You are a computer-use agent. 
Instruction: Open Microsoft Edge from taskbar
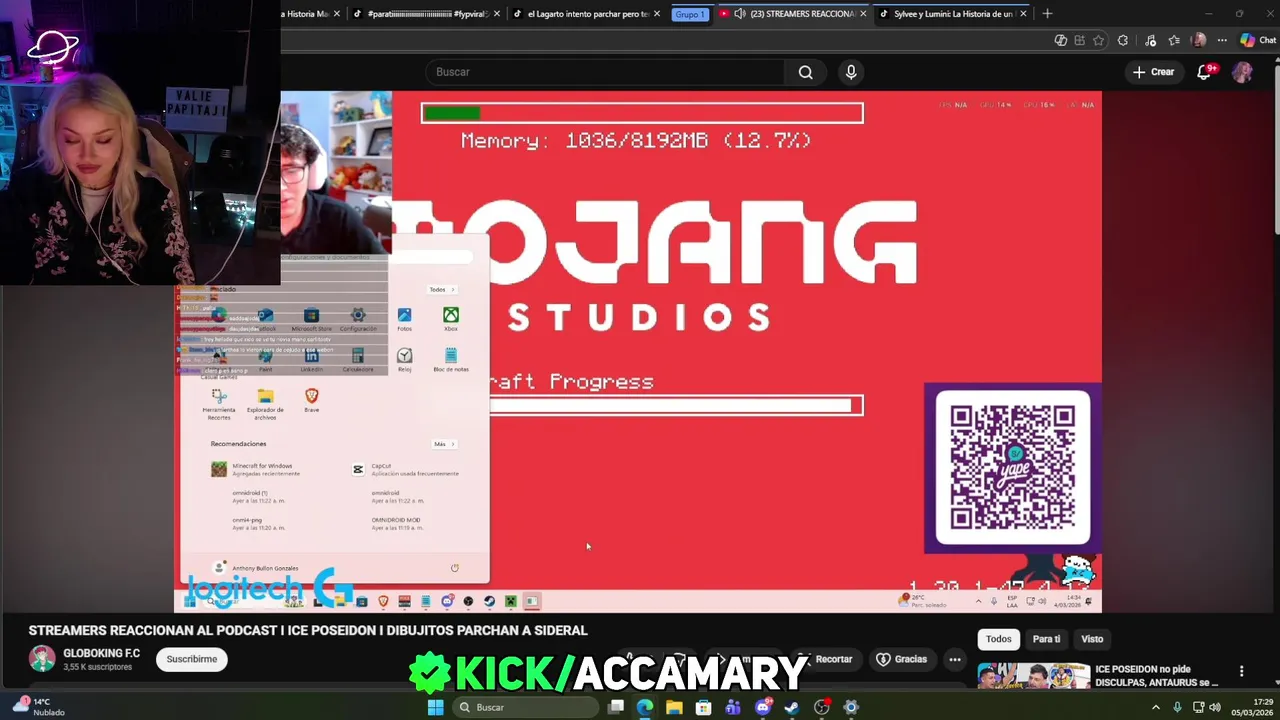645,707
